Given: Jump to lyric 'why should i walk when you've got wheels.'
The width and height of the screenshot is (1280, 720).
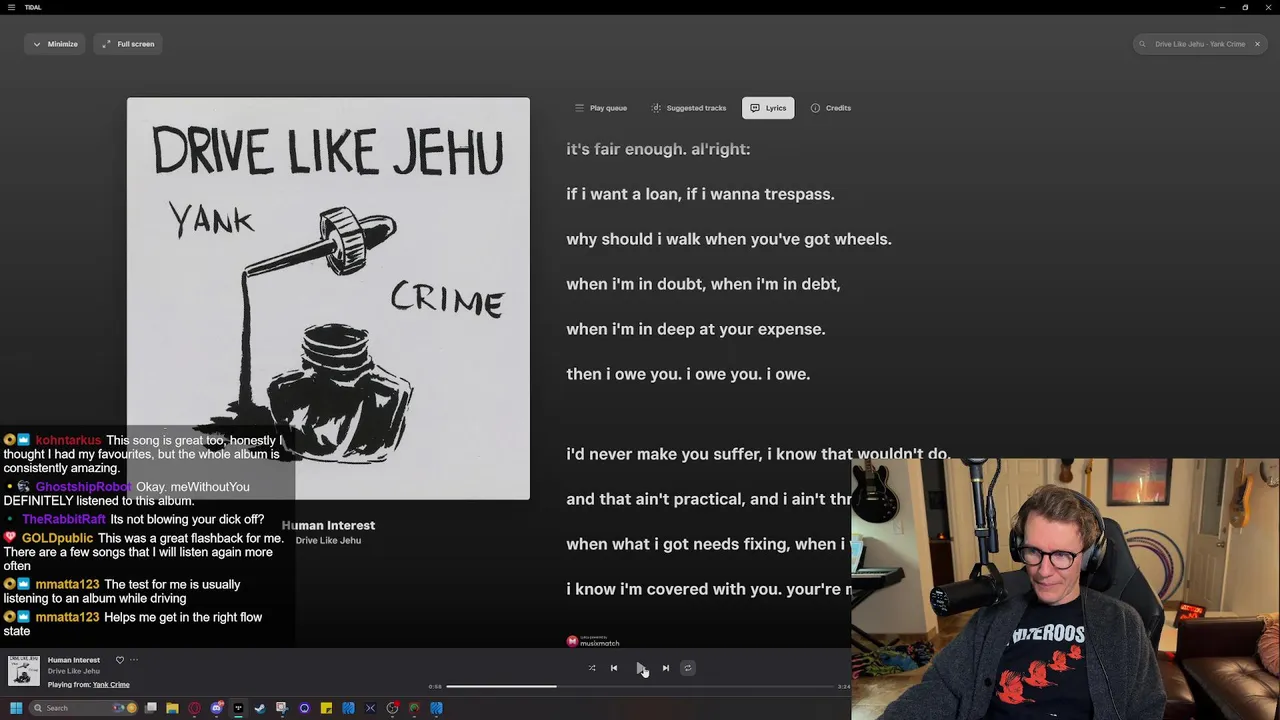Looking at the screenshot, I should point(729,239).
